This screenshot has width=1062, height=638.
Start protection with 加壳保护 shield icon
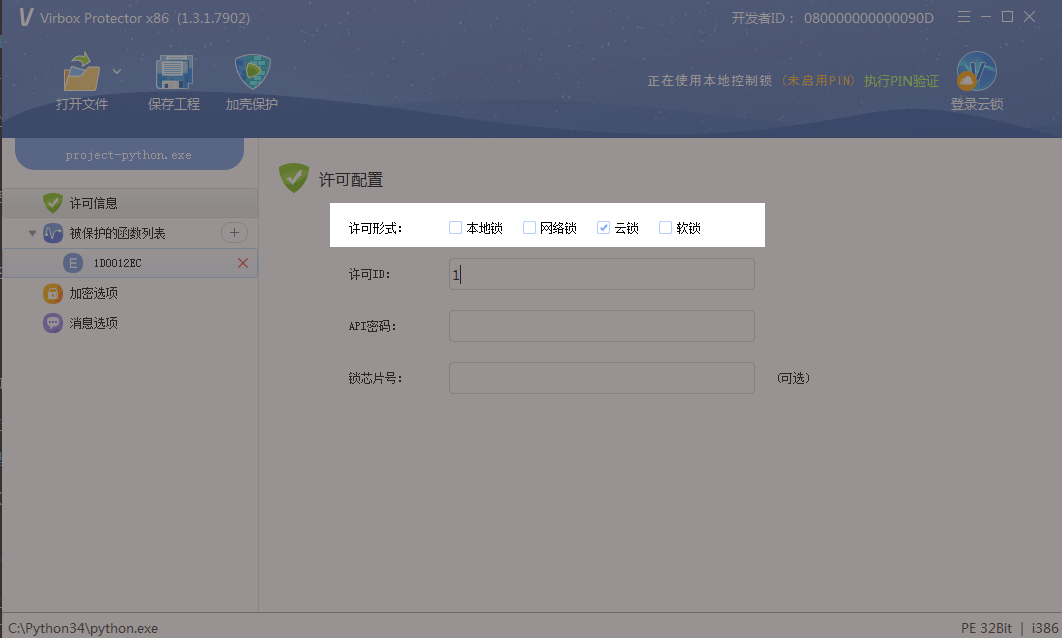click(x=252, y=72)
